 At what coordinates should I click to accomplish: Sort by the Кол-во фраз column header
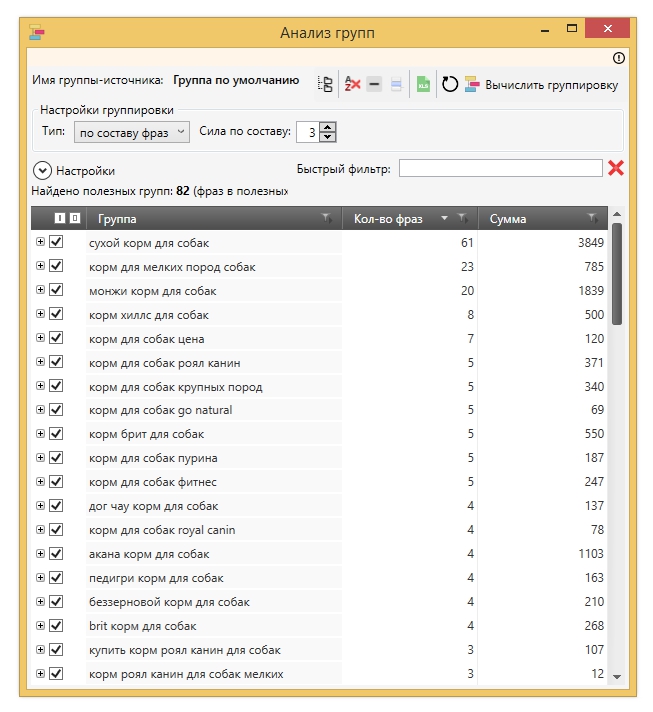point(388,219)
